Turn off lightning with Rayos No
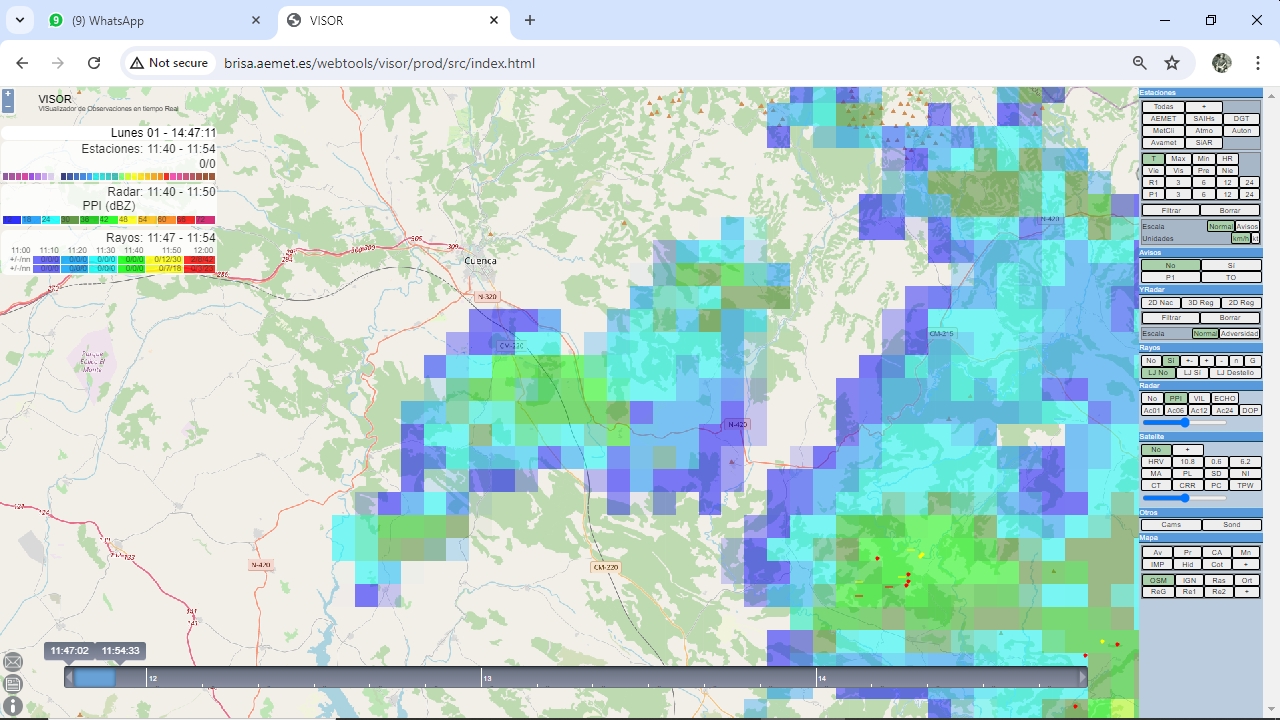This screenshot has width=1280, height=720. point(1151,361)
